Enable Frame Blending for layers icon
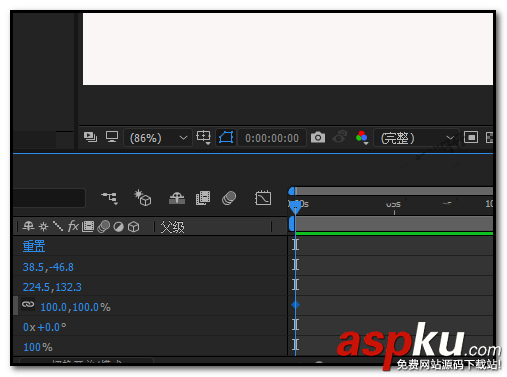 (203, 198)
